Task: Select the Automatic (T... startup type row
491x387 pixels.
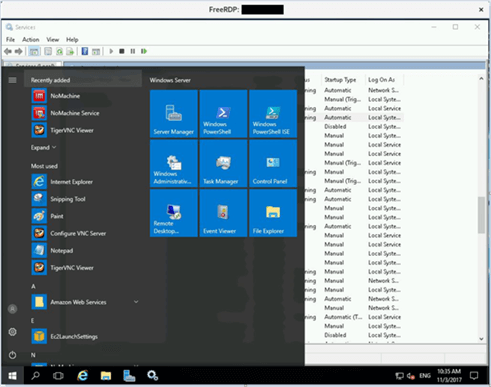Action: (343, 317)
